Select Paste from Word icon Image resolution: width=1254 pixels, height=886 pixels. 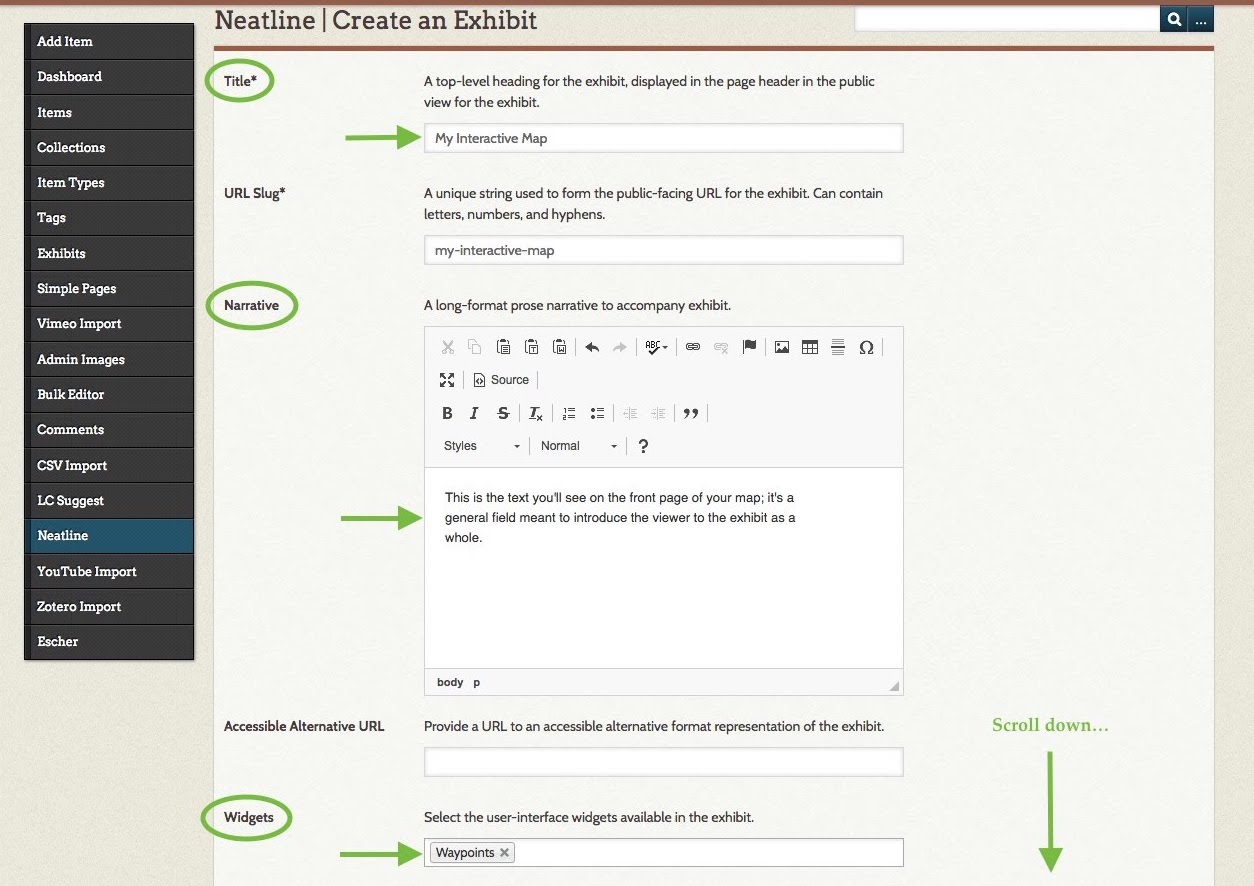[560, 347]
